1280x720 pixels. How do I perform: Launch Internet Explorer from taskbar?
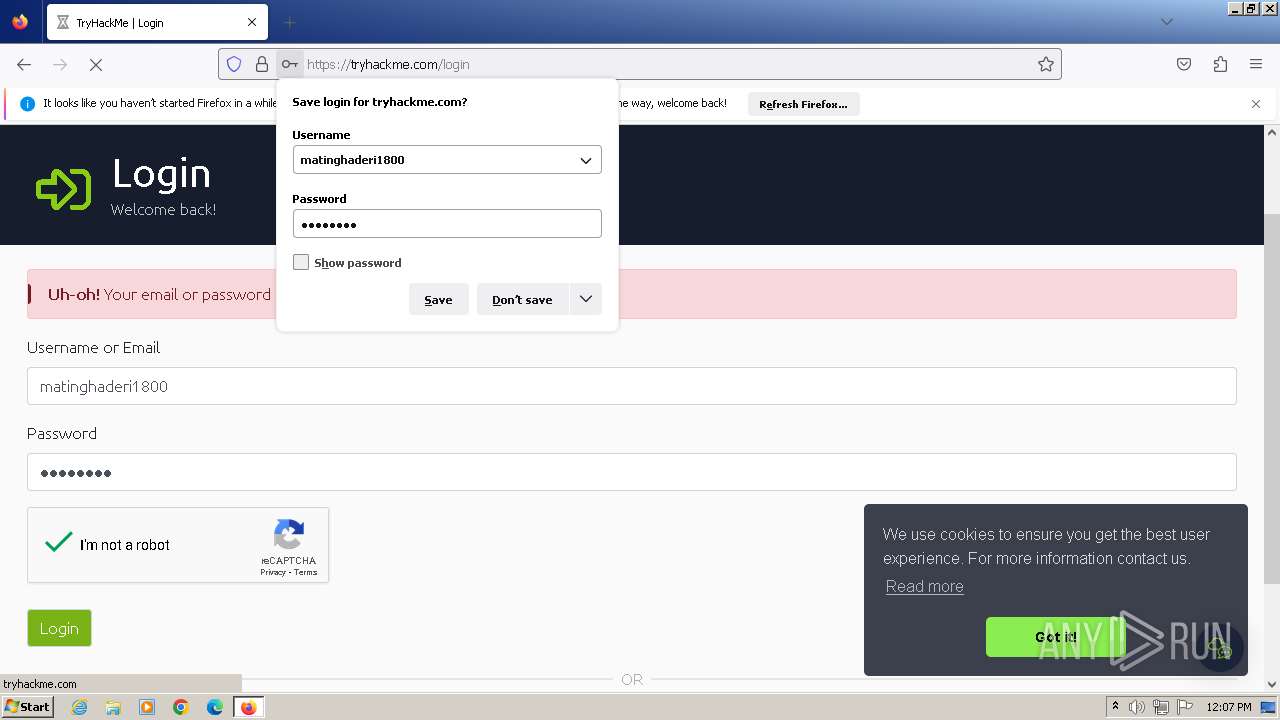[x=79, y=707]
